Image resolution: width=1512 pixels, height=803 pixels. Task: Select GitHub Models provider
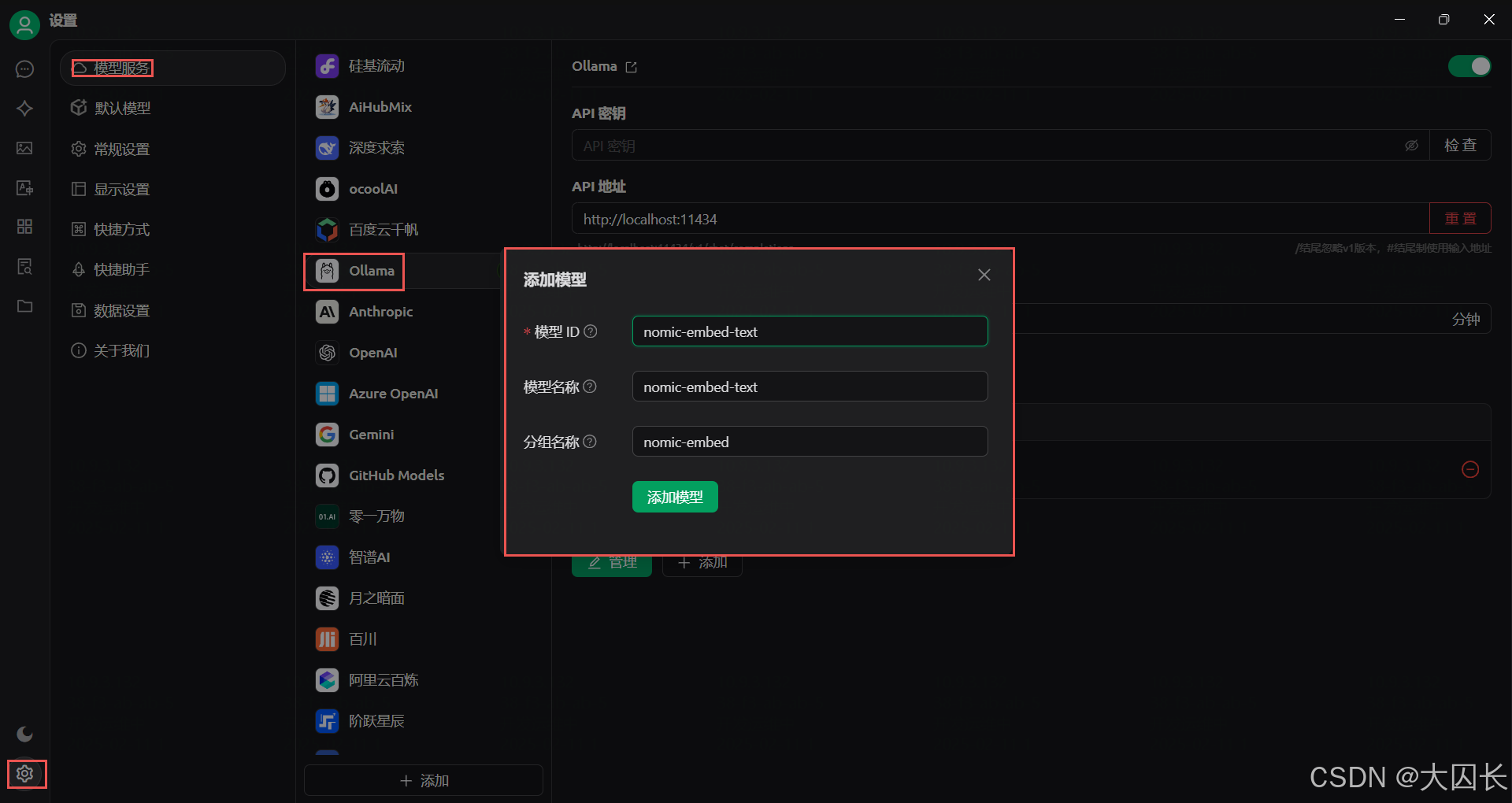[402, 476]
